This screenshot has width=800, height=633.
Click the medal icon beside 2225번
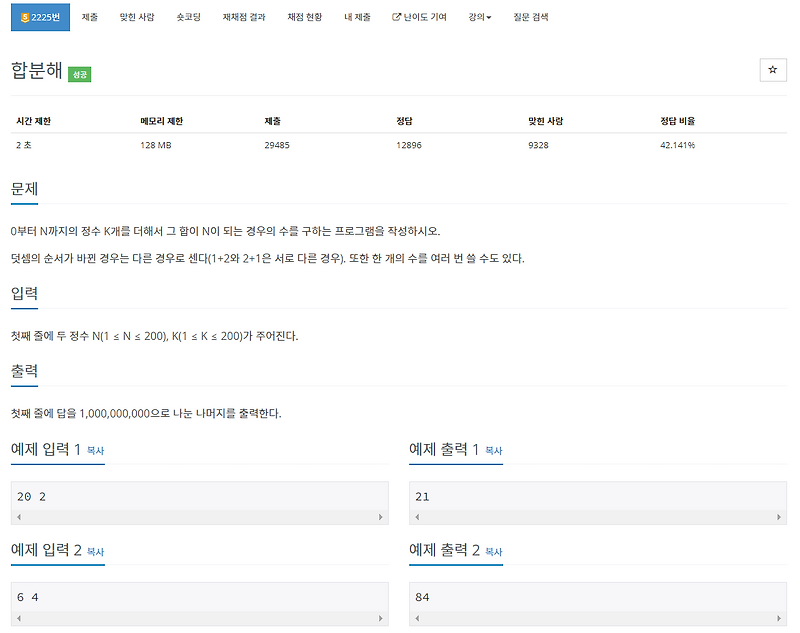pyautogui.click(x=27, y=16)
